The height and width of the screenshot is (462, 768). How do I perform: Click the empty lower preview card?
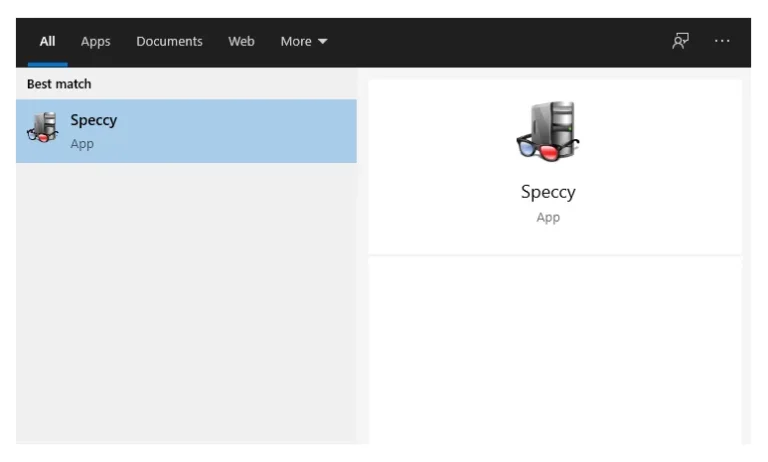(x=555, y=350)
